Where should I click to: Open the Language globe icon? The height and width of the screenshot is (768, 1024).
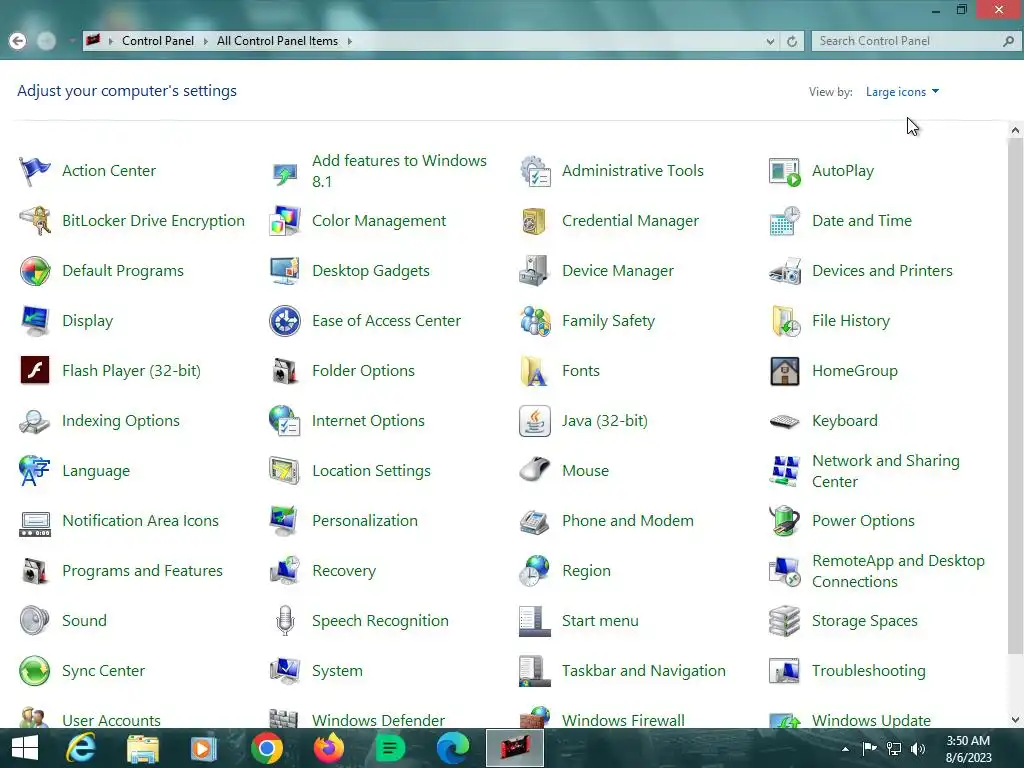click(x=35, y=471)
